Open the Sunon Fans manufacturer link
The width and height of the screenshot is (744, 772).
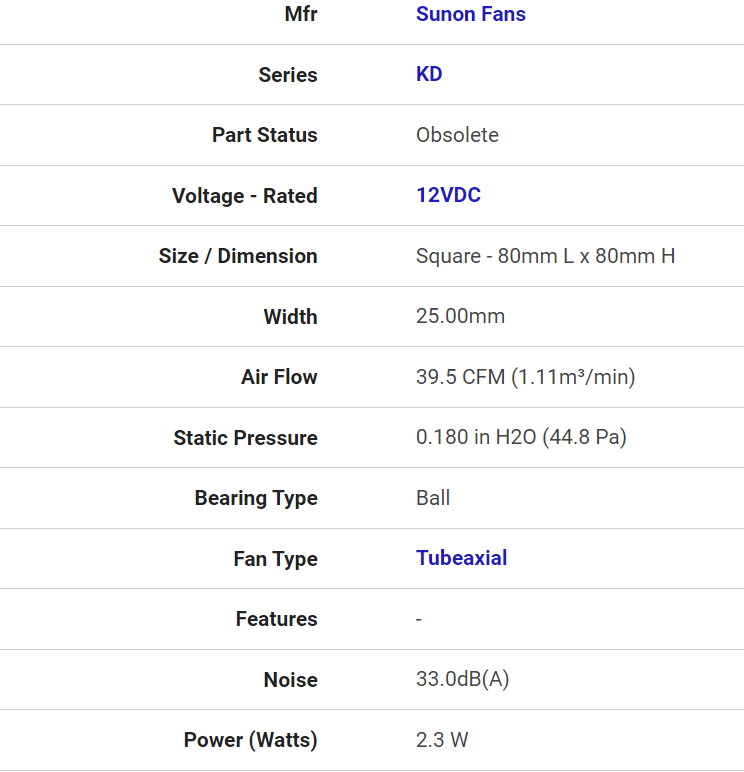[x=471, y=14]
